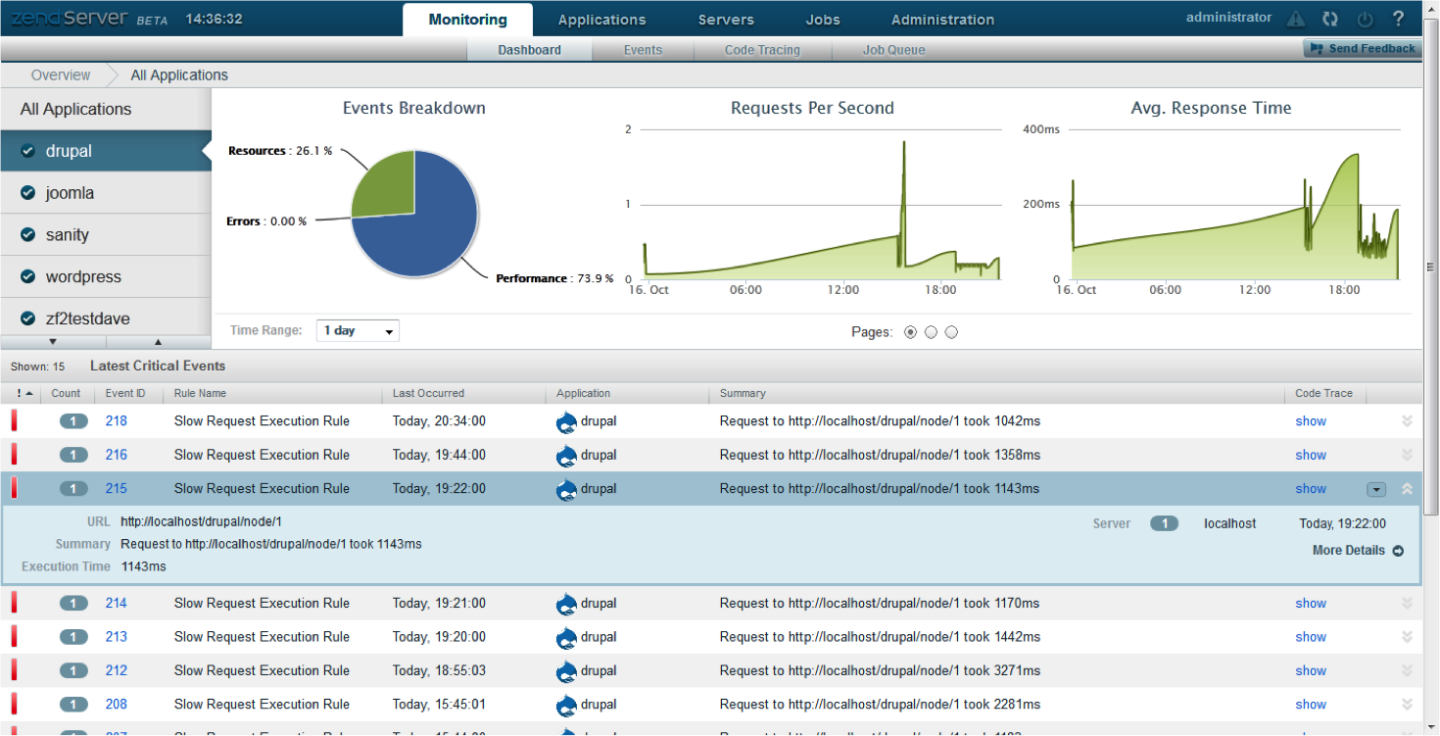Select the third Pages radio button

click(951, 332)
